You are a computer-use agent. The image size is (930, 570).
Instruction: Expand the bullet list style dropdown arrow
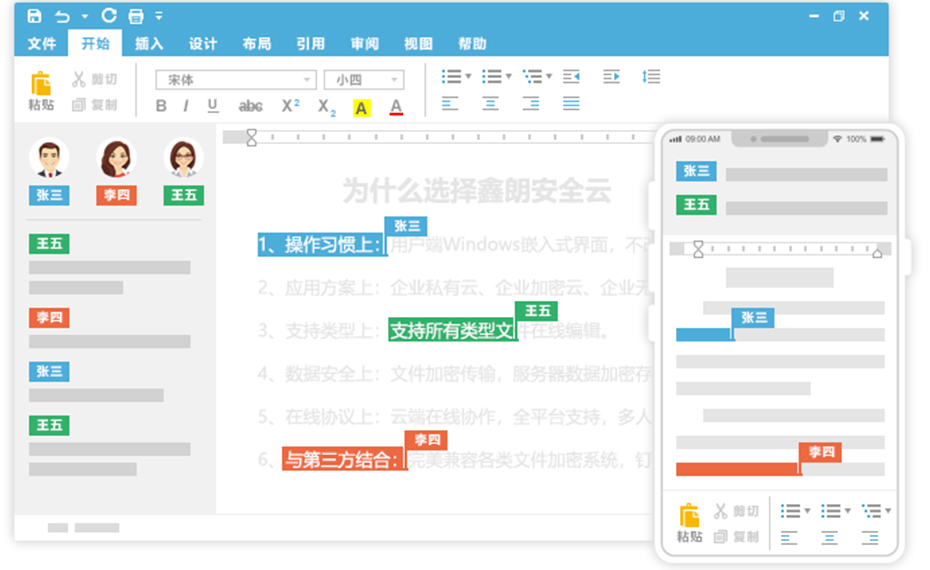469,76
